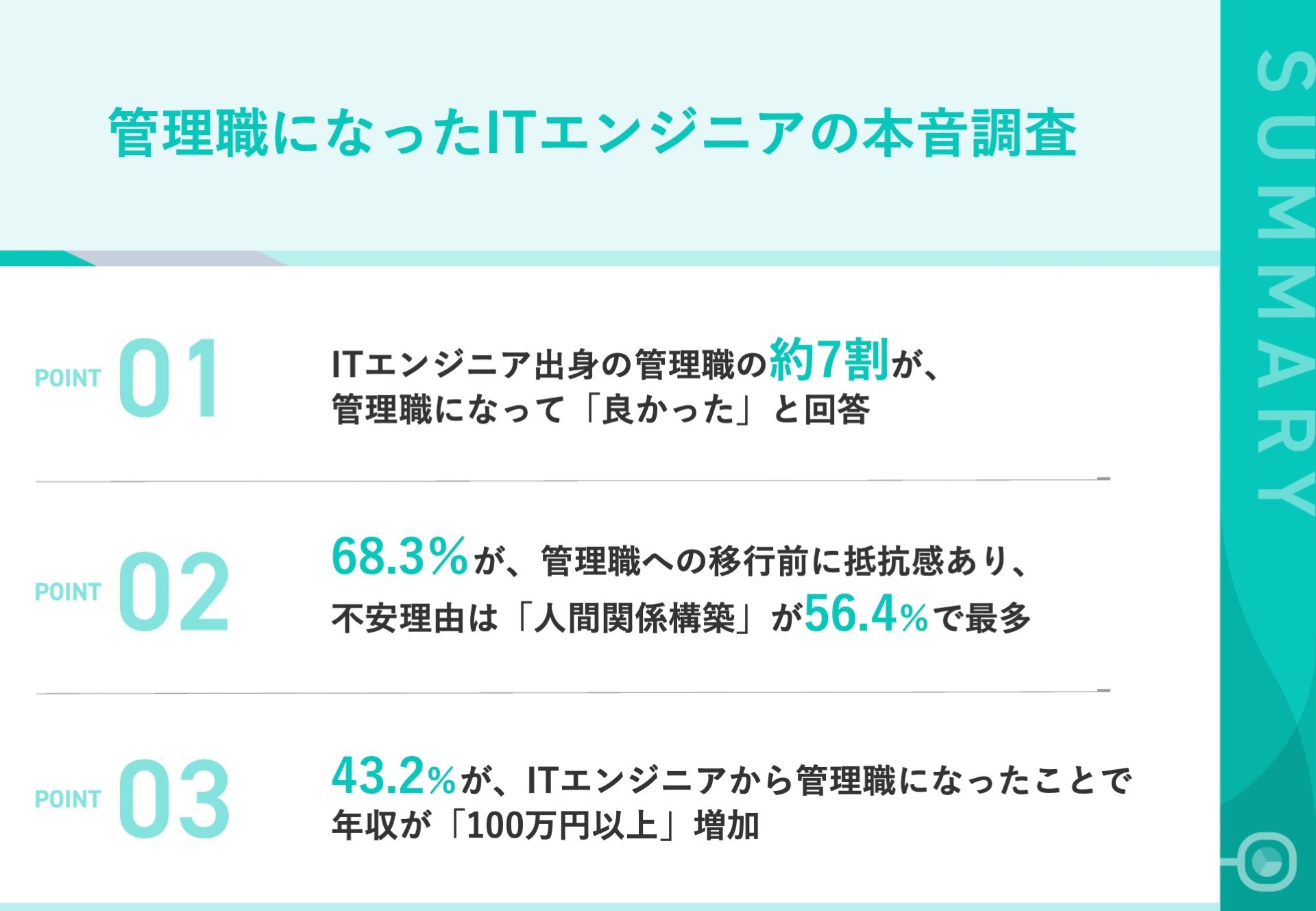
Task: Click the headline 管理職になったITエンジニアの本音調査
Action: pyautogui.click(x=592, y=133)
